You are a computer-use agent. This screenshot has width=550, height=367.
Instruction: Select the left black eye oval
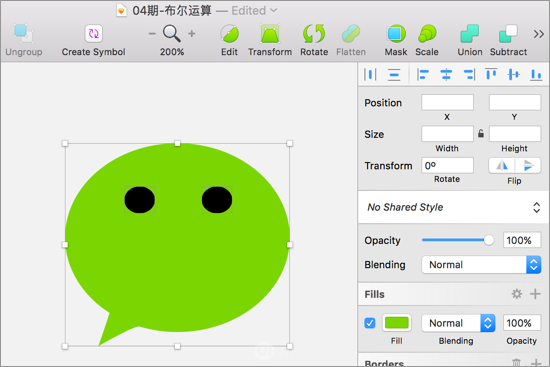pyautogui.click(x=140, y=200)
